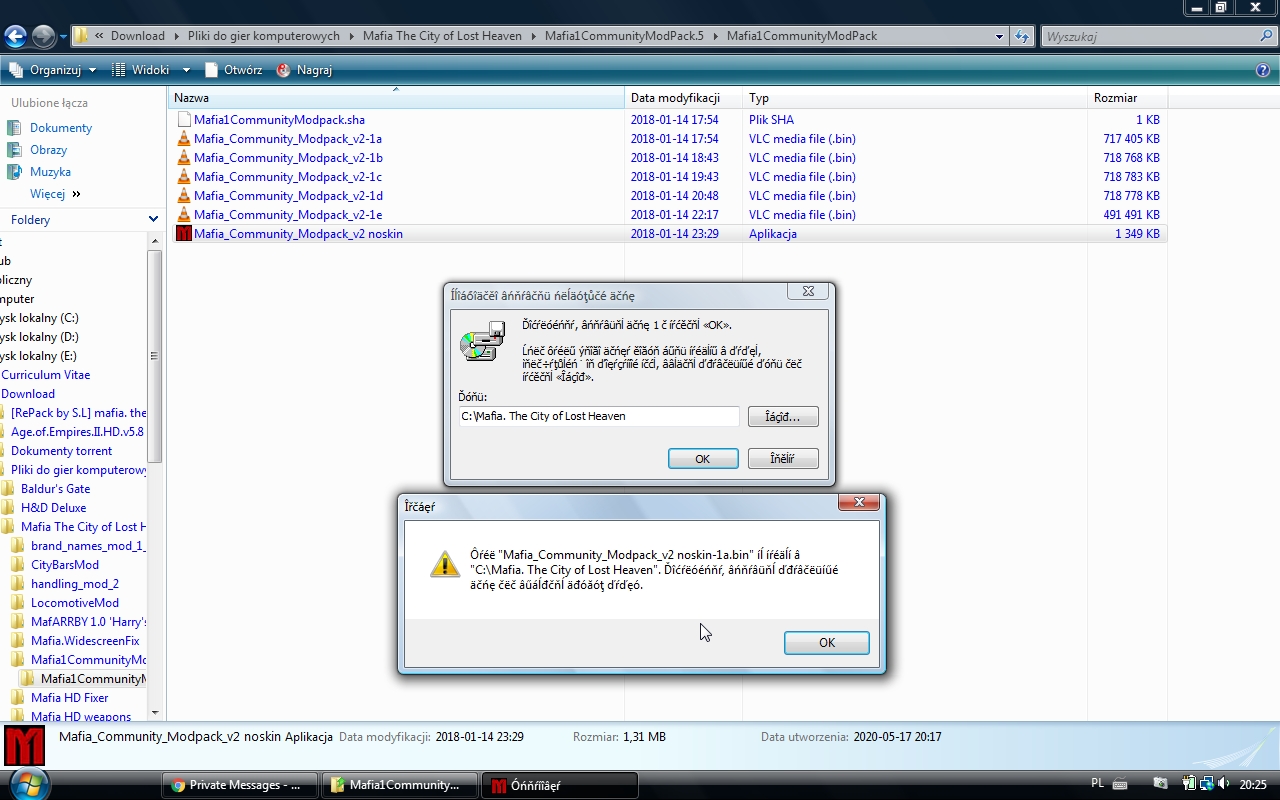Click the CityBarsMod folder icon in tree
The height and width of the screenshot is (800, 1280).
point(20,565)
